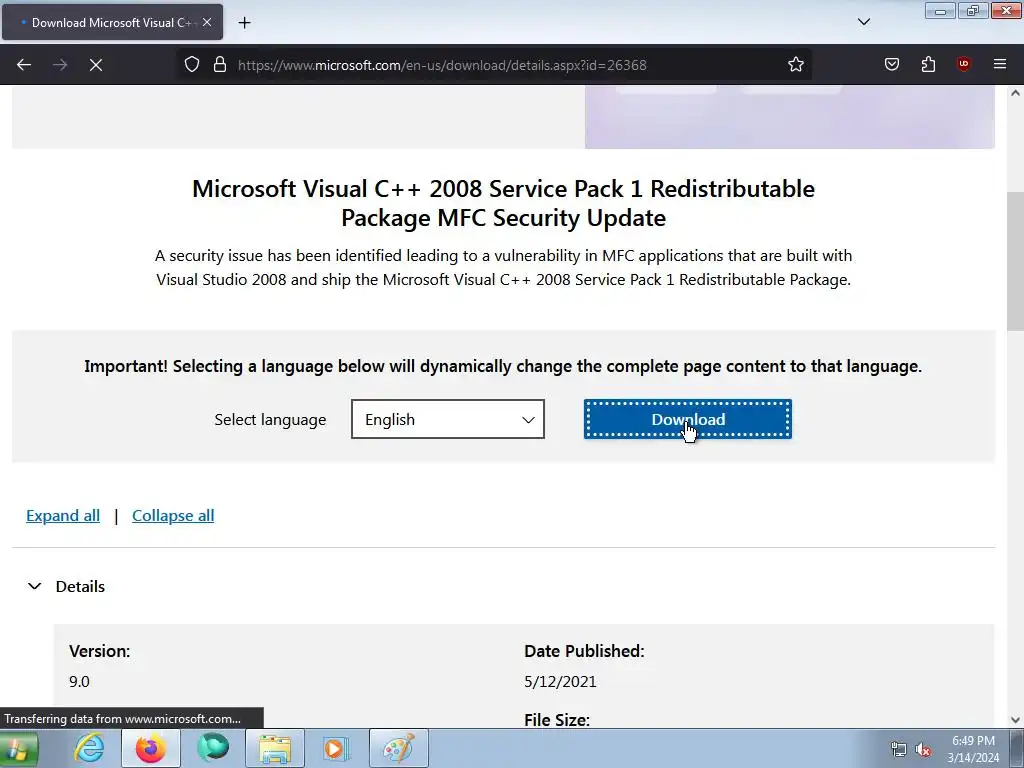Open the blue-green globe taskbar app
The width and height of the screenshot is (1024, 768).
213,748
